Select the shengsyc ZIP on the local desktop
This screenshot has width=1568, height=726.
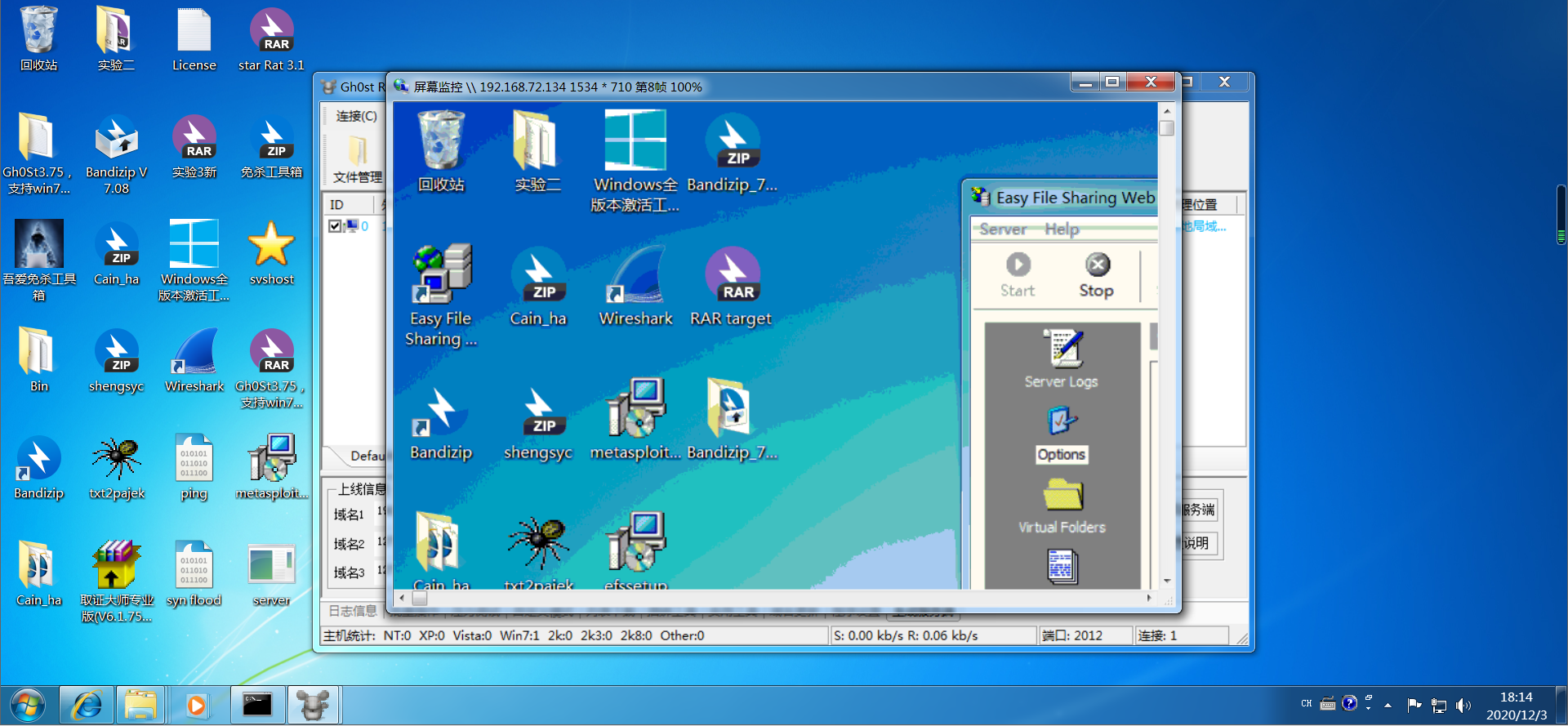(117, 360)
